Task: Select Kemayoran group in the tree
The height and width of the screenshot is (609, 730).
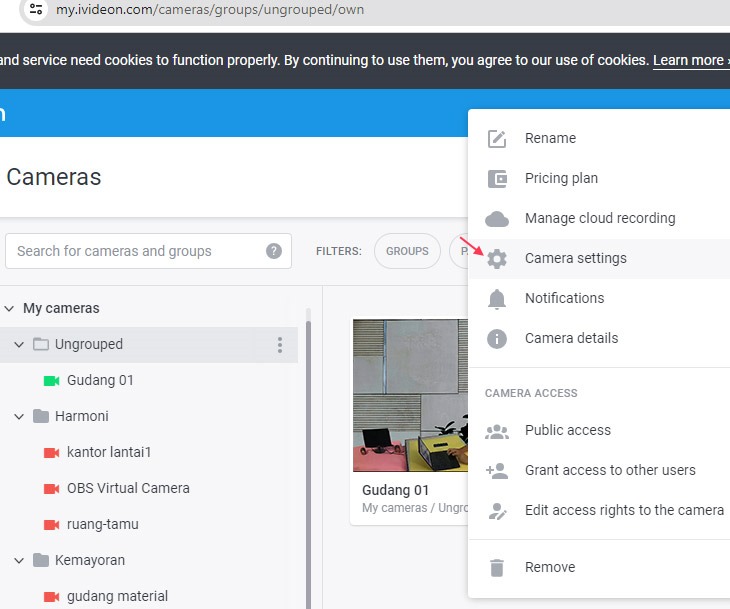Action: [90, 561]
